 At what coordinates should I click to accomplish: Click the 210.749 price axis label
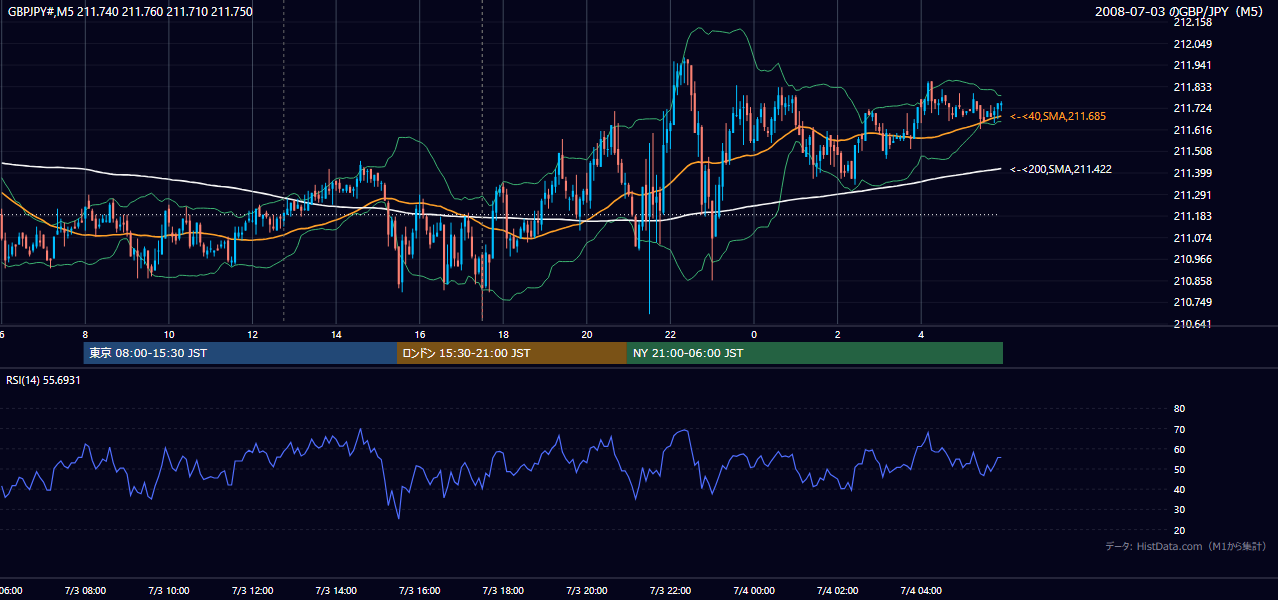[x=1192, y=302]
